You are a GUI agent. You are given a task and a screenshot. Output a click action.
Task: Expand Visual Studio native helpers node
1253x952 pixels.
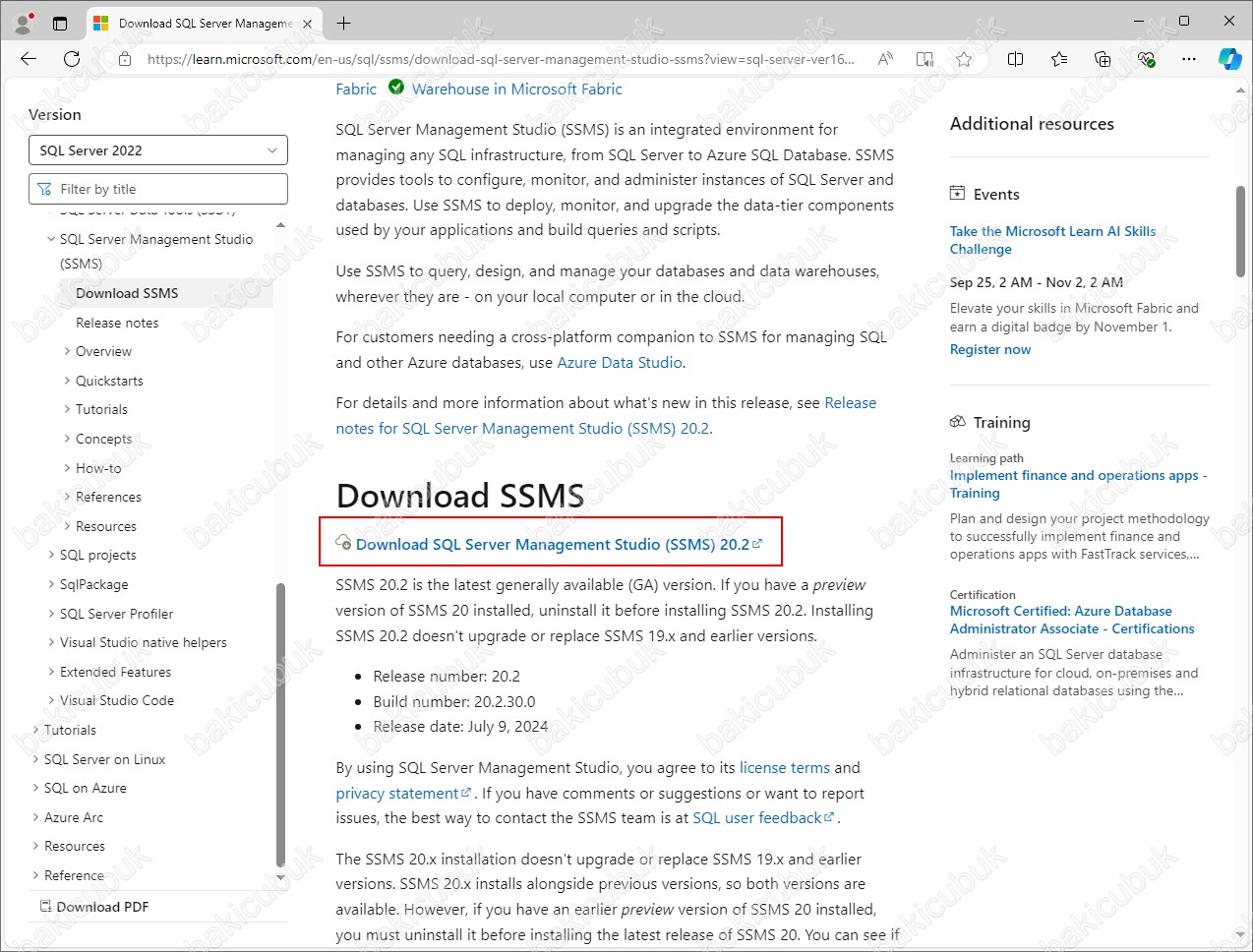coord(51,642)
